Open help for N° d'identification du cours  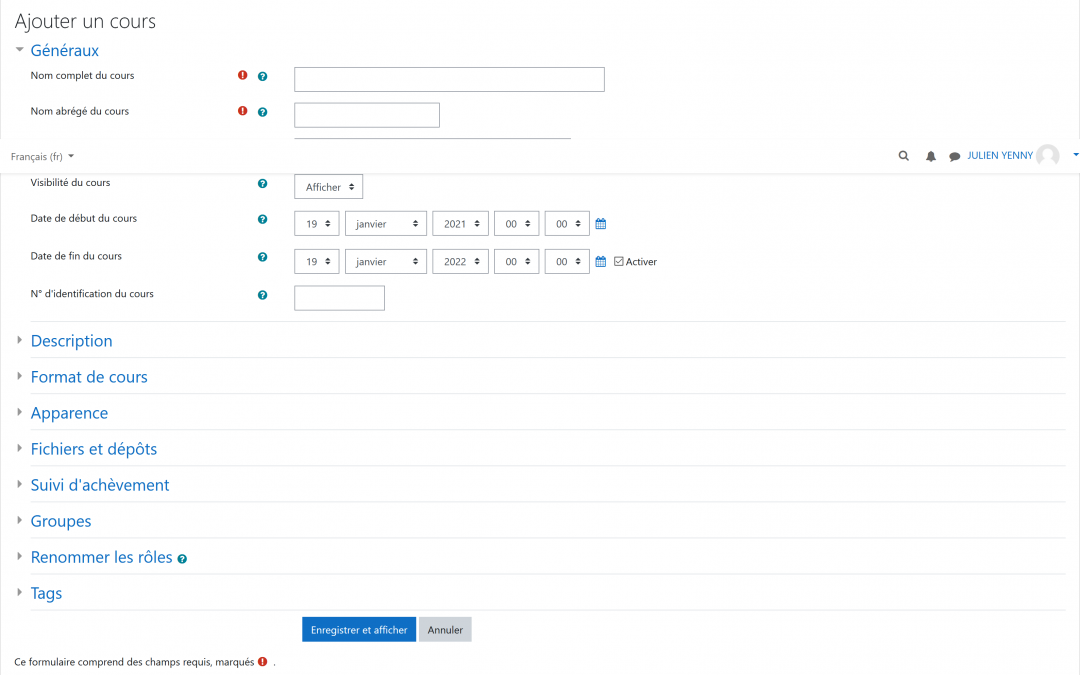click(x=262, y=295)
